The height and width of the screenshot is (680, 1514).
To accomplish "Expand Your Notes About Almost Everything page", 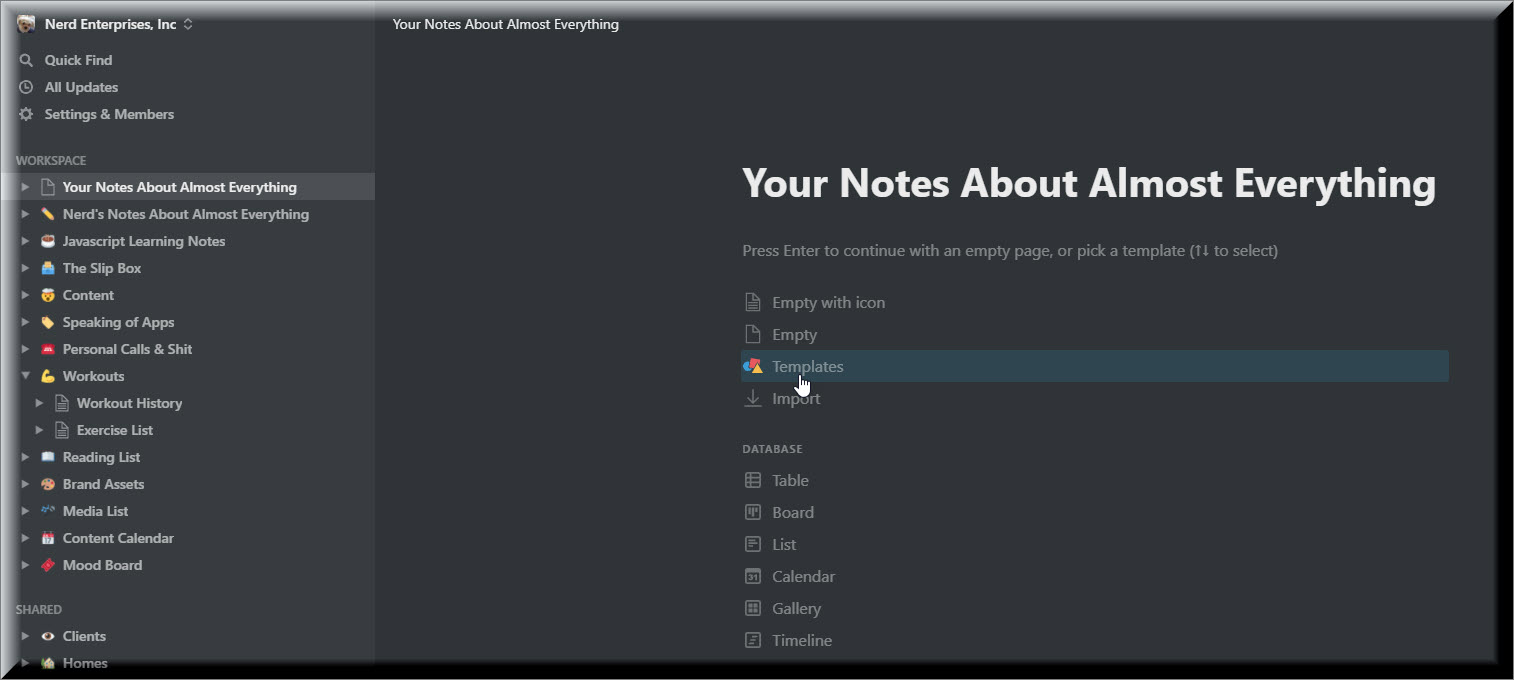I will [26, 187].
